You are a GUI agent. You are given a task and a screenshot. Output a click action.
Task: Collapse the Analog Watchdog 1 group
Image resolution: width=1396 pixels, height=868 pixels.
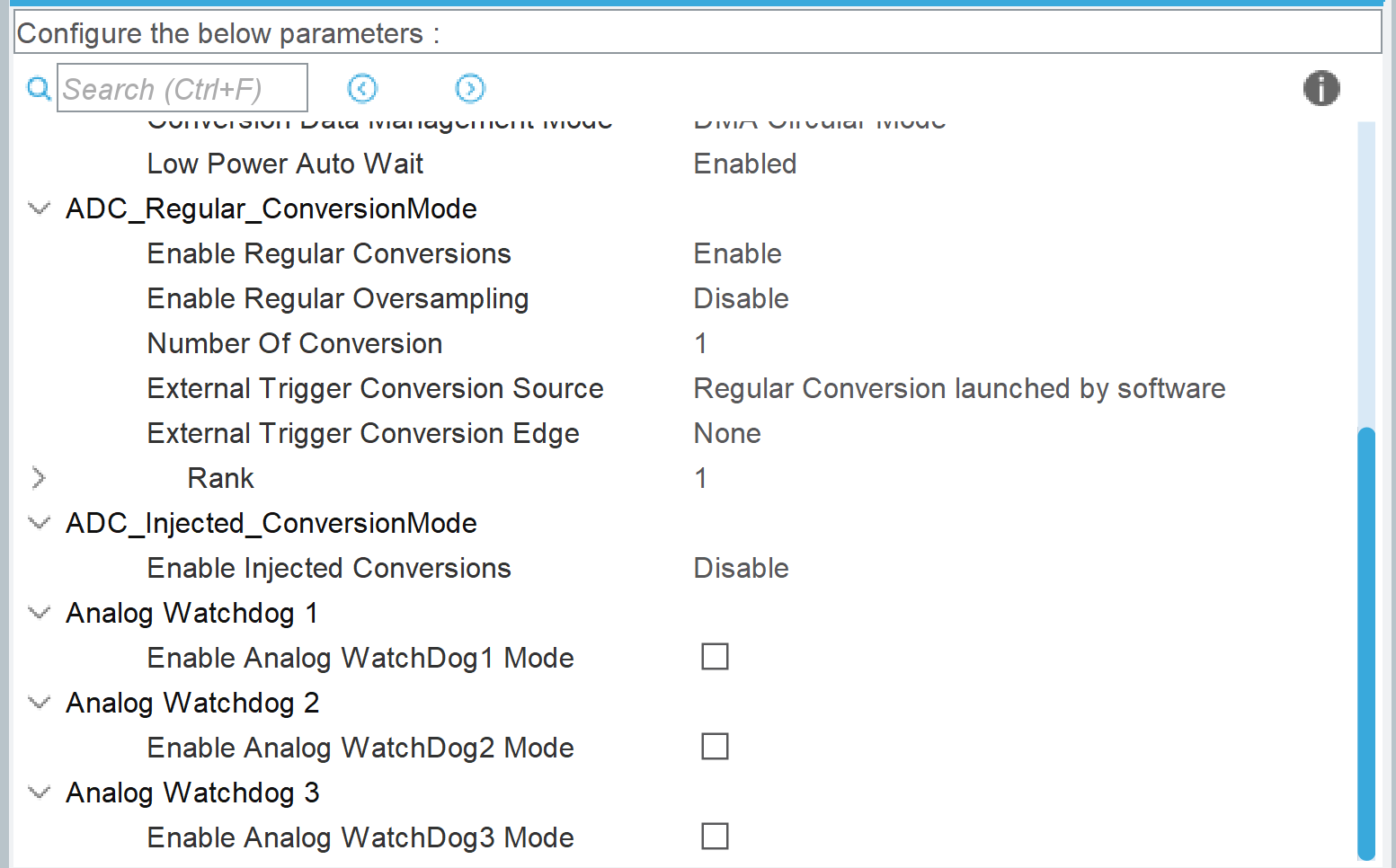point(39,613)
